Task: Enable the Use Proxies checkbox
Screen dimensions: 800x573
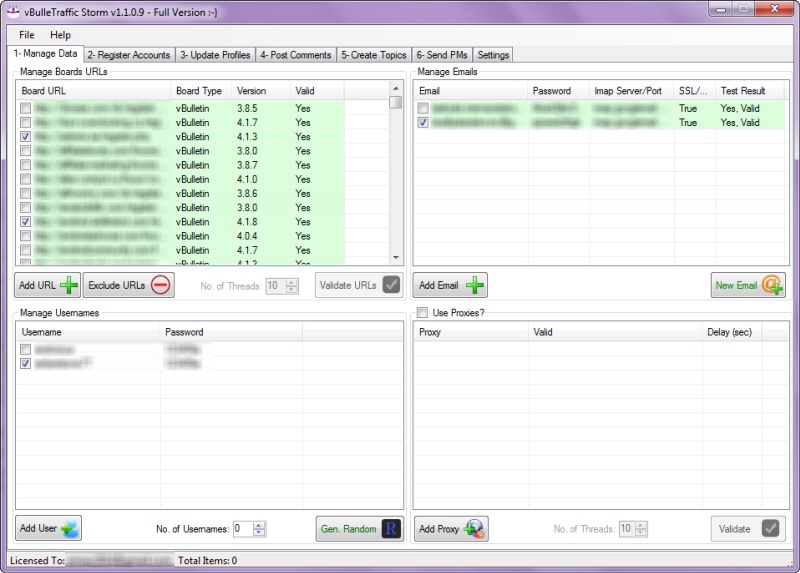Action: (x=423, y=313)
